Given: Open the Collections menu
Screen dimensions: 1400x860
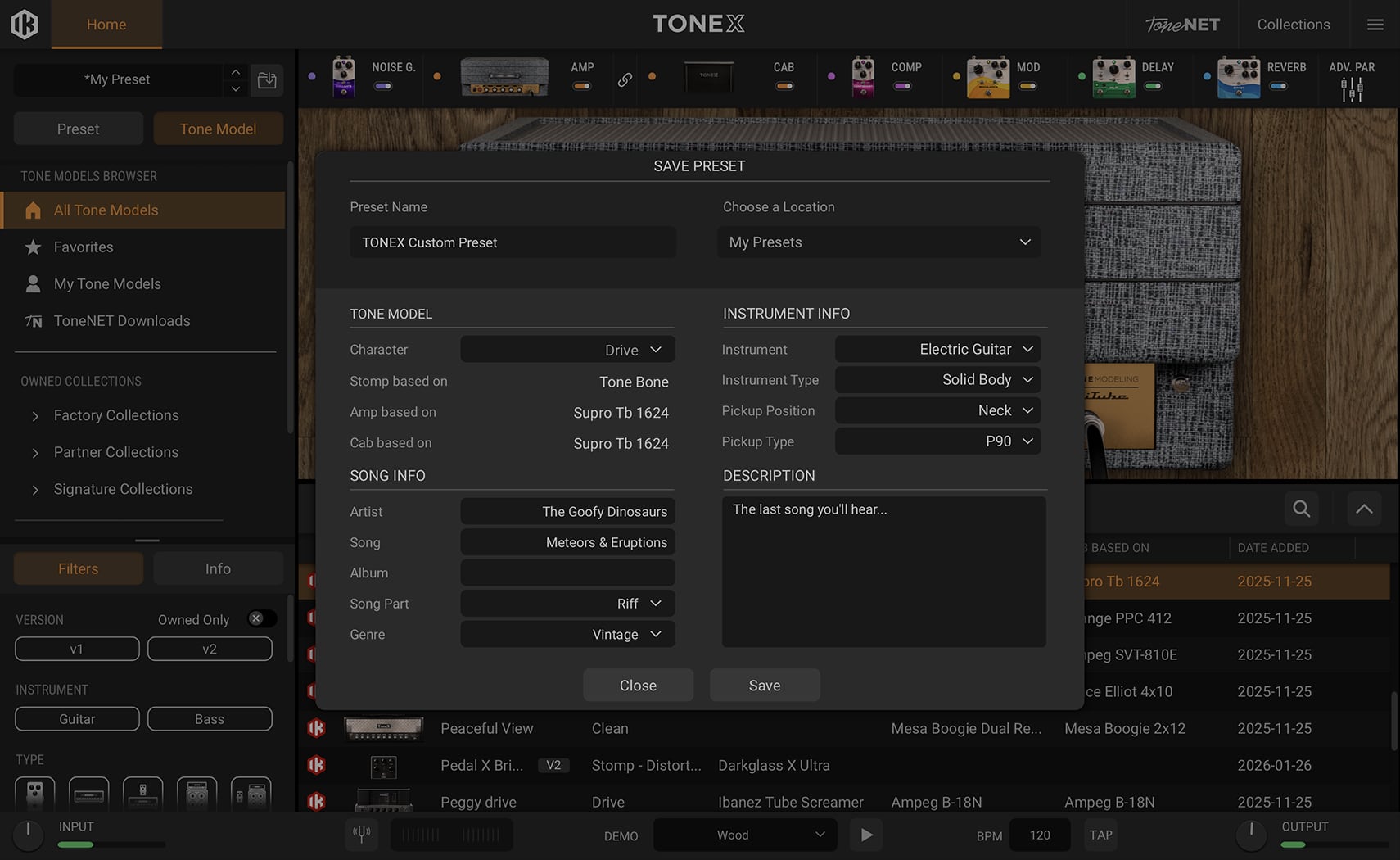Looking at the screenshot, I should [1293, 25].
